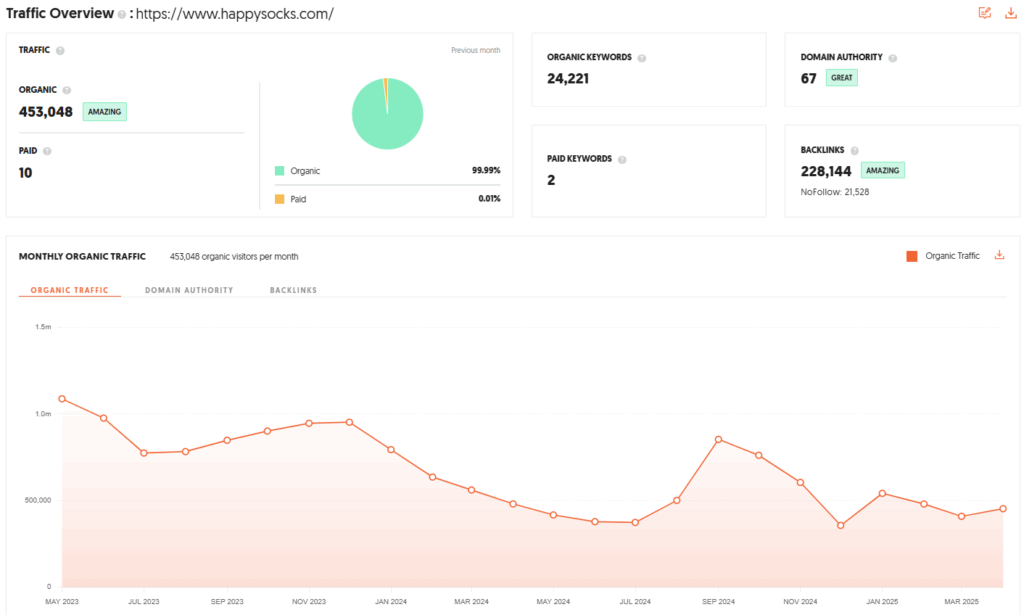The image size is (1024, 615).
Task: Click the organic traffic value 453,048
Action: point(46,112)
